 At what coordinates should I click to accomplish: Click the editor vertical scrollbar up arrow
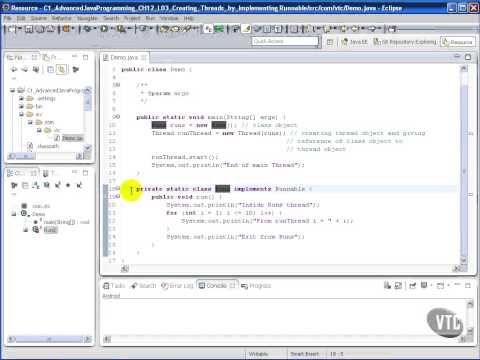point(464,69)
